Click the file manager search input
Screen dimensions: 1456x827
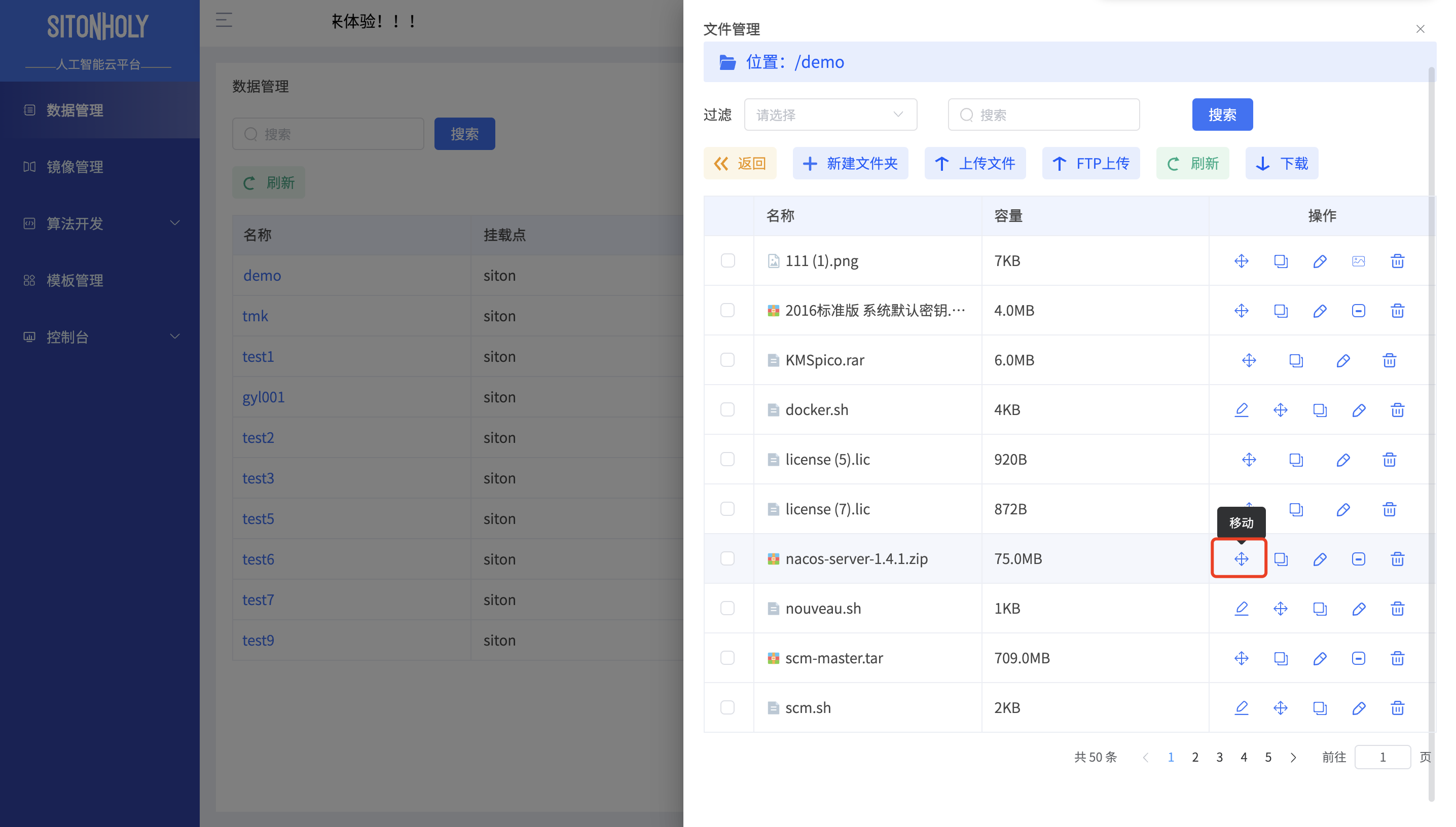tap(1043, 115)
